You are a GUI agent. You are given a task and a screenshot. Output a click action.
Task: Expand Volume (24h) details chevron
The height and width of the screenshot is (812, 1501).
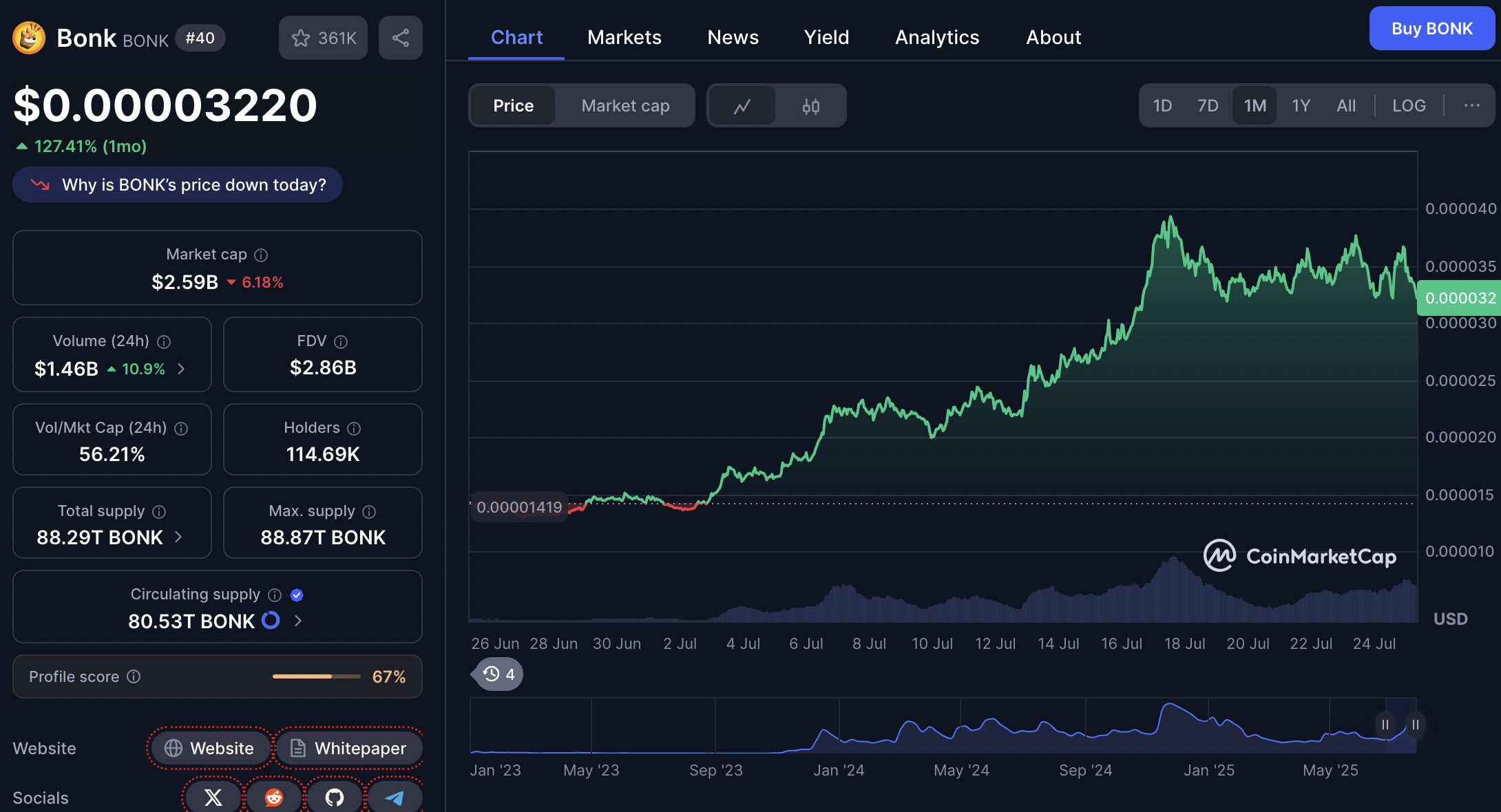pos(181,369)
